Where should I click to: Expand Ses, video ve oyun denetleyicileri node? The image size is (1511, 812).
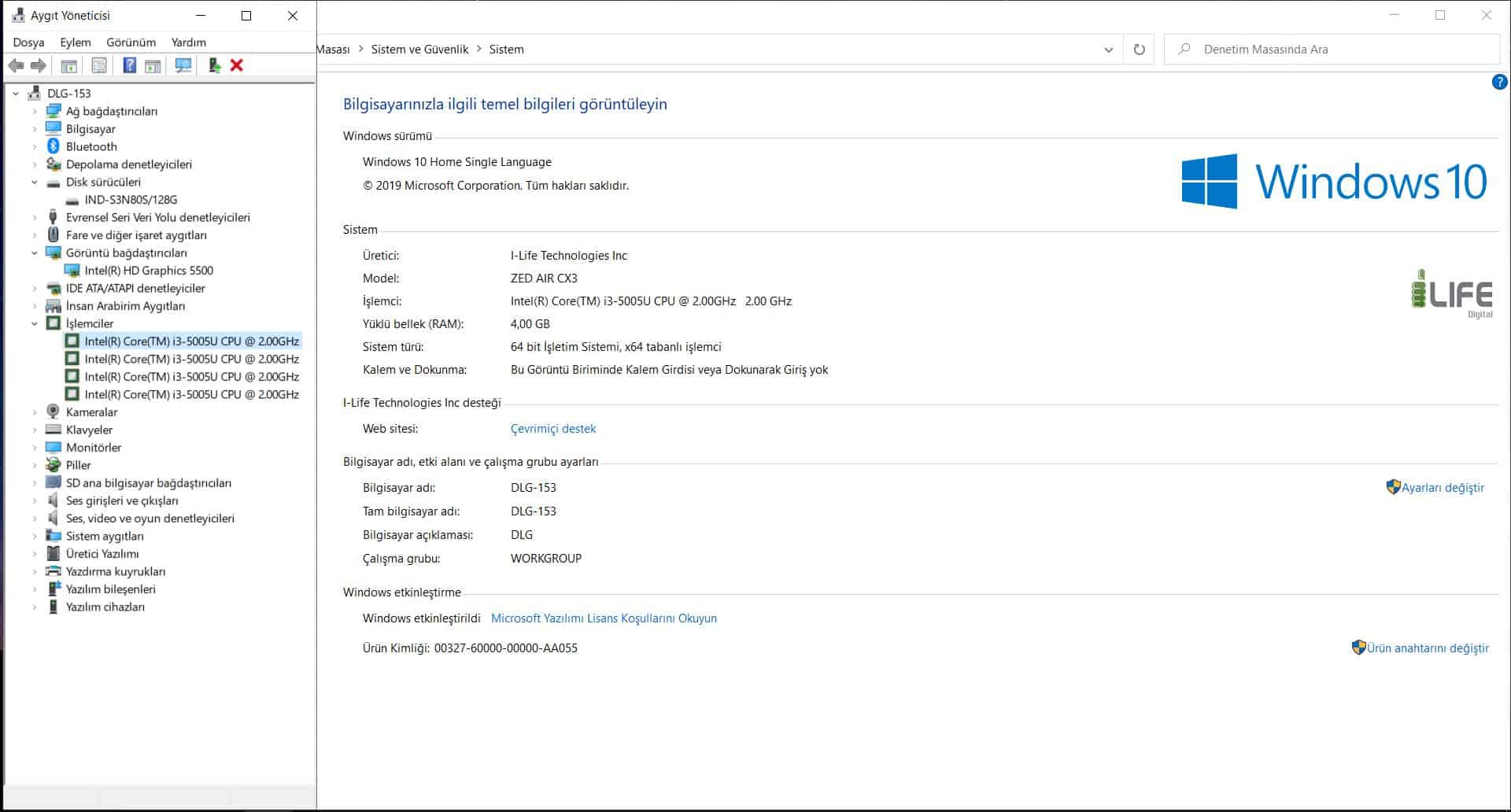point(34,519)
